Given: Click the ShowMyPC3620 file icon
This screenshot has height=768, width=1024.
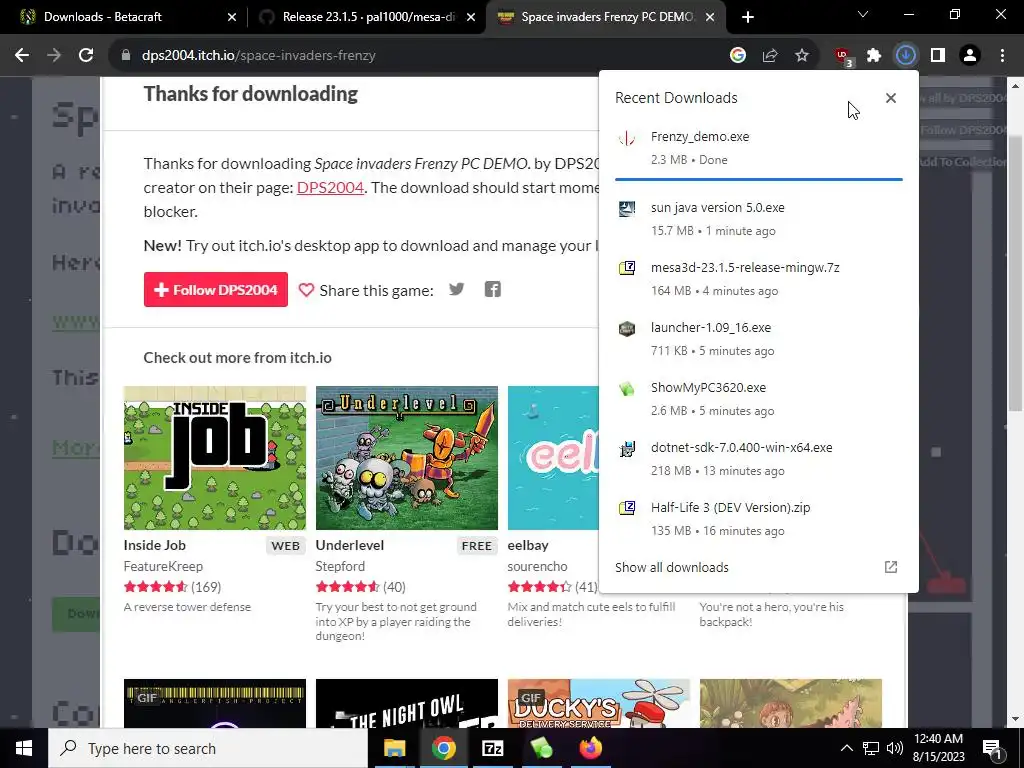Looking at the screenshot, I should click(x=627, y=389).
